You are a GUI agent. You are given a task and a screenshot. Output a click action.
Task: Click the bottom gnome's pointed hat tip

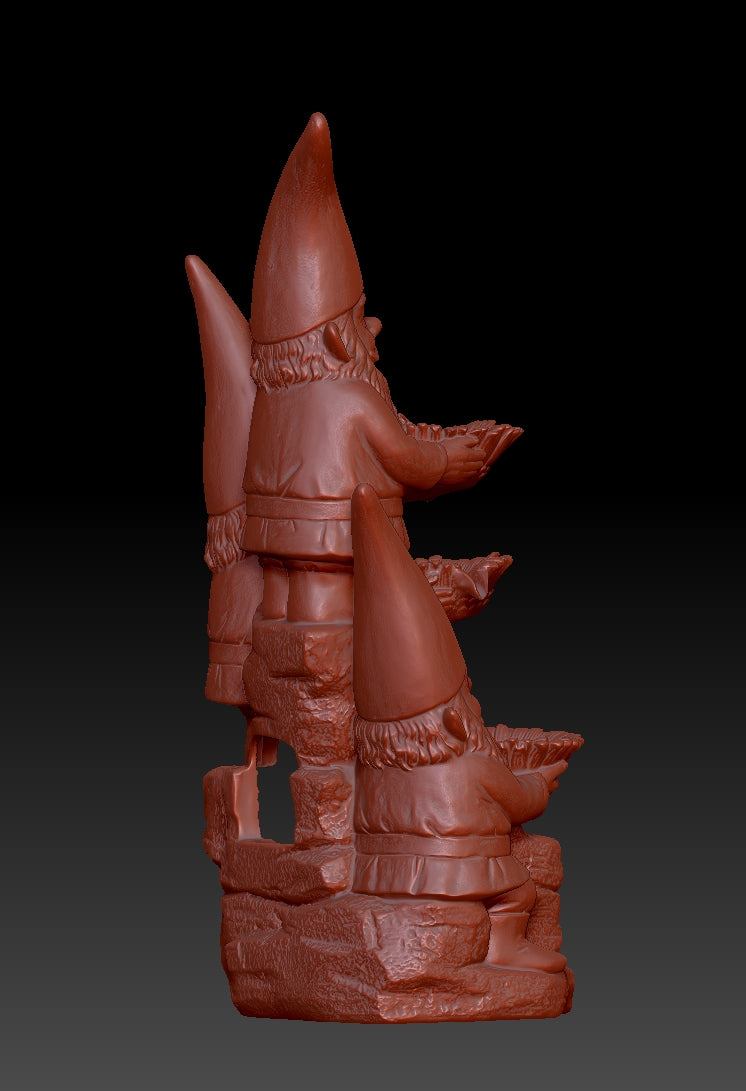[363, 493]
